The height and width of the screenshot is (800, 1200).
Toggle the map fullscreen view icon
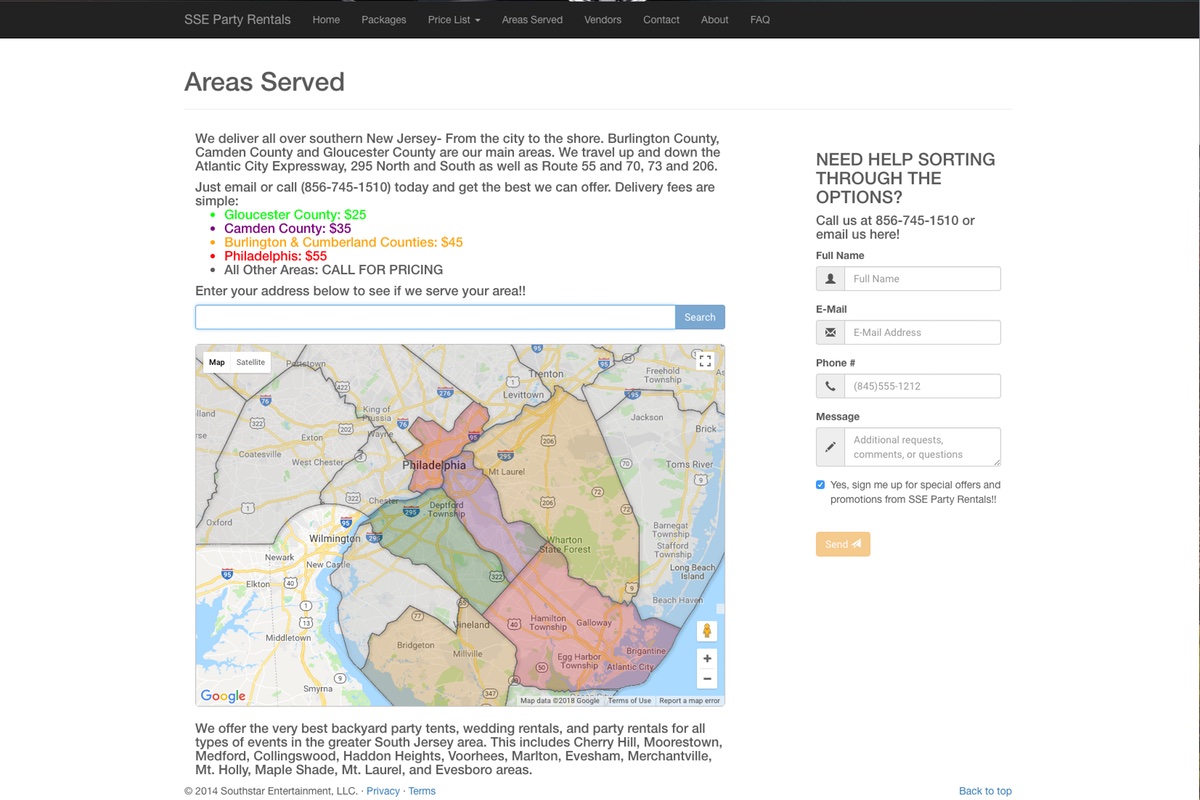click(x=705, y=361)
